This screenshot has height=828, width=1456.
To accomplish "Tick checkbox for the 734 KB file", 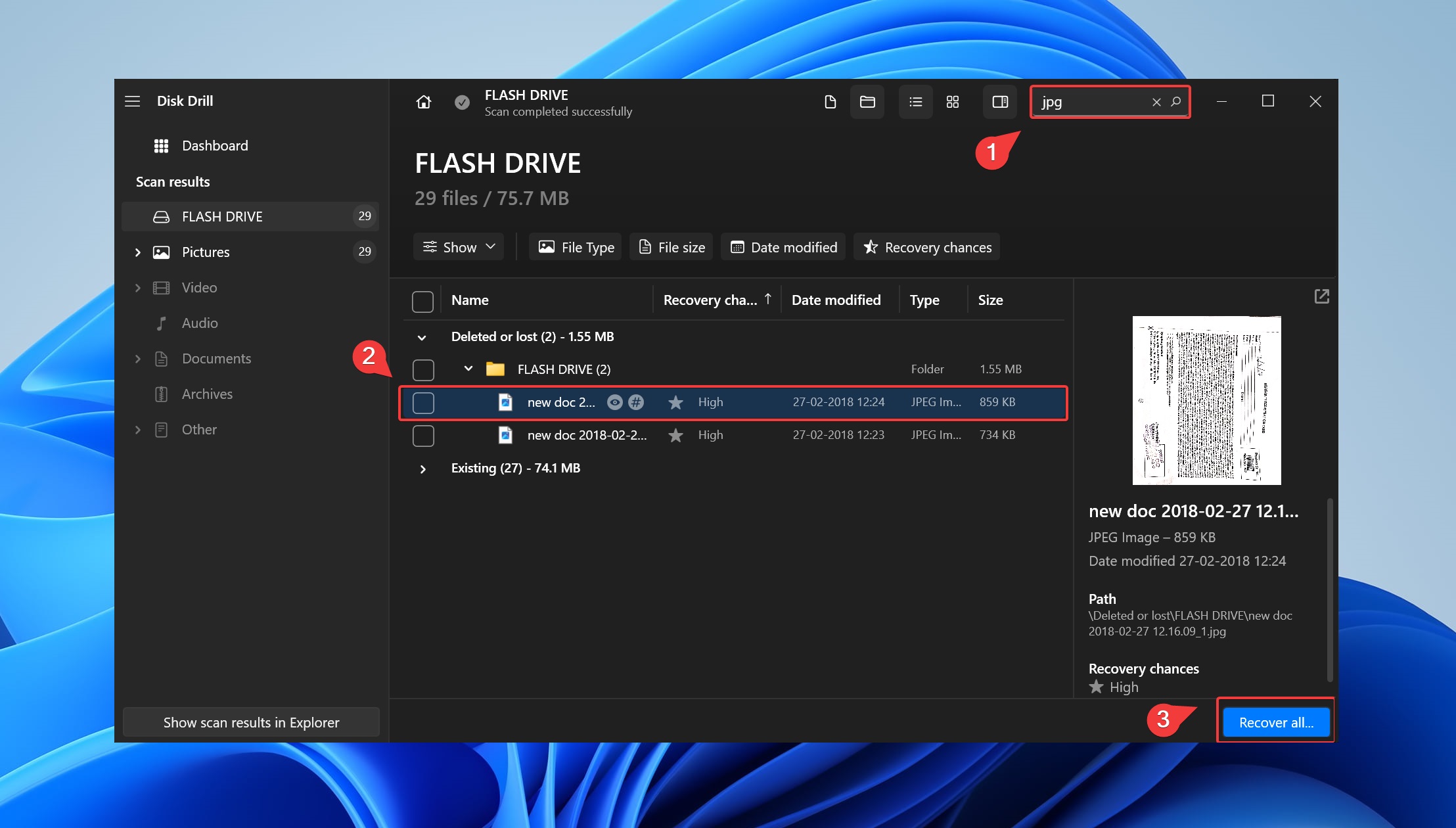I will coord(423,436).
